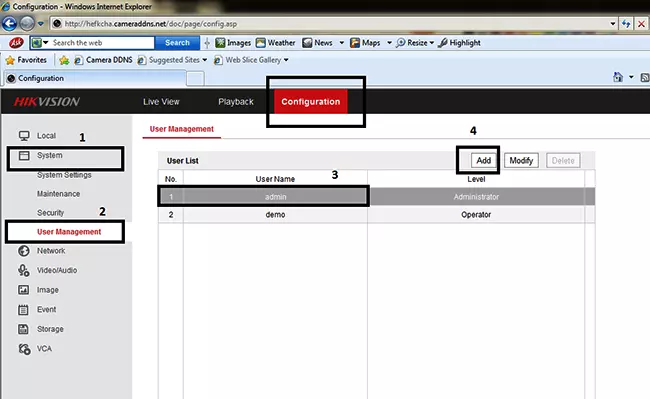Click the Video/Audio microphone icon
The height and width of the screenshot is (399, 650).
point(24,270)
